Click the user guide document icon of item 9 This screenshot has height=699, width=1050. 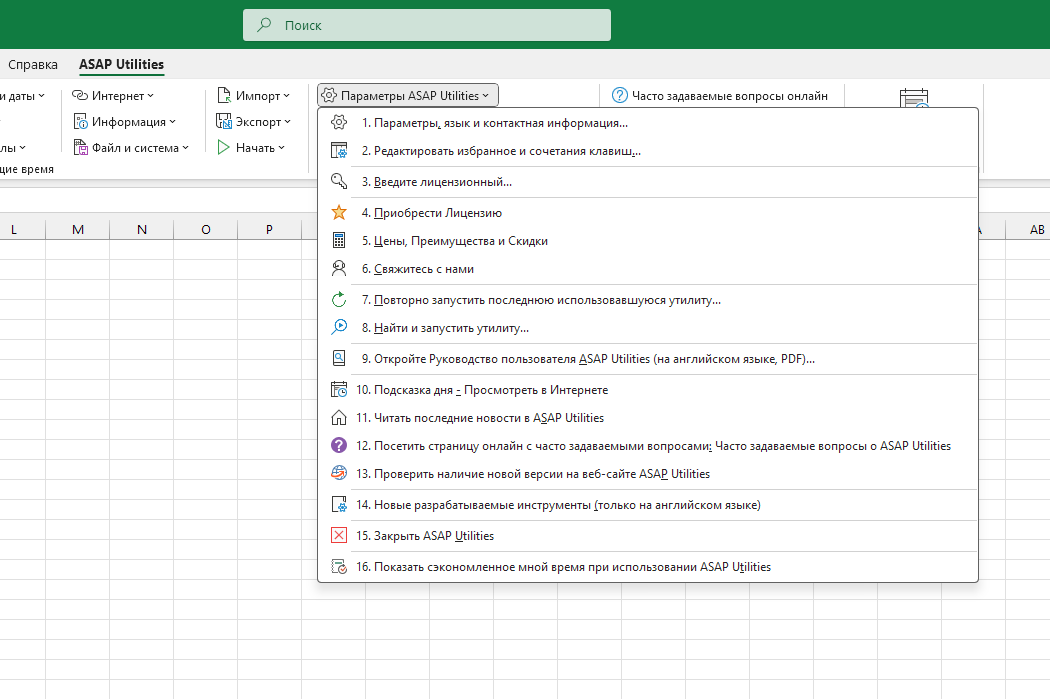[x=339, y=359]
